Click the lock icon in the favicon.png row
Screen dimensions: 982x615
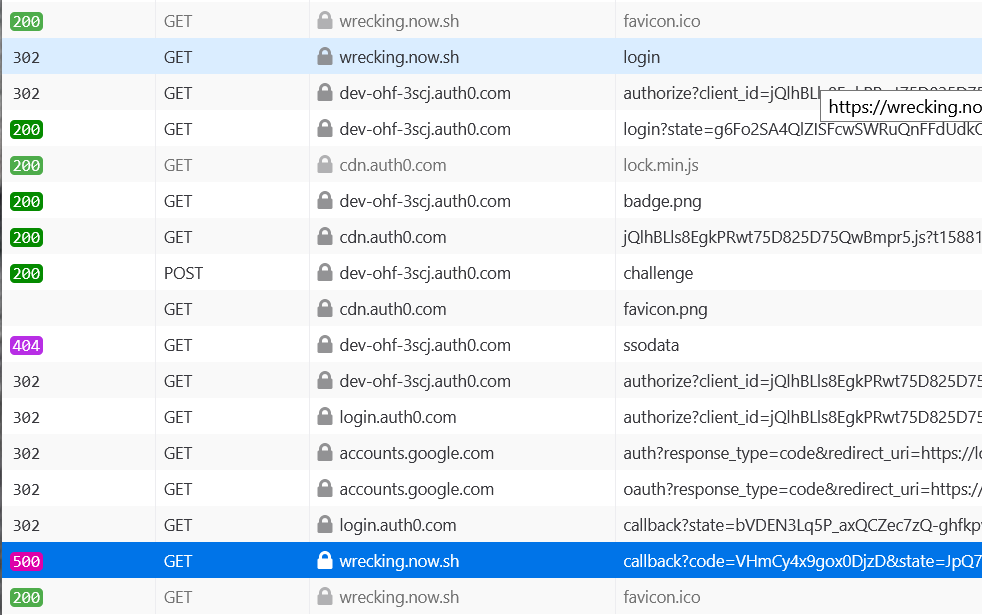pos(324,308)
